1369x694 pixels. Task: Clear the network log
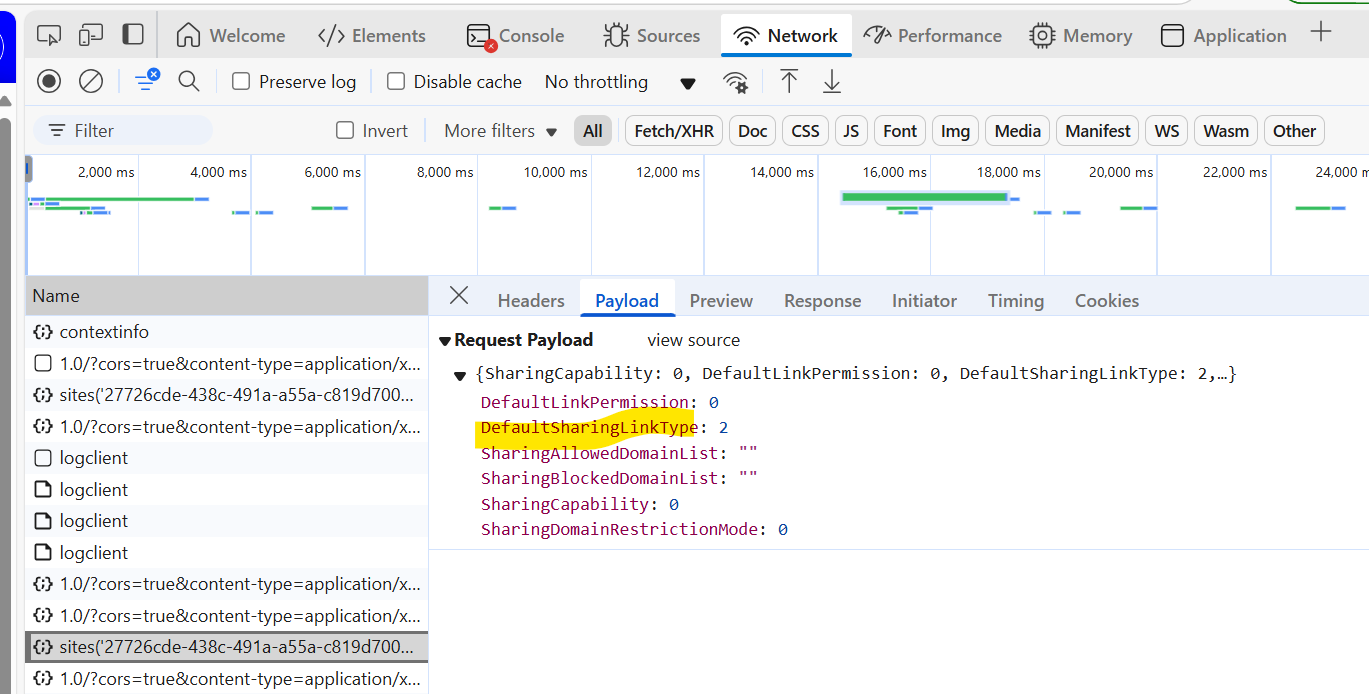click(x=90, y=81)
